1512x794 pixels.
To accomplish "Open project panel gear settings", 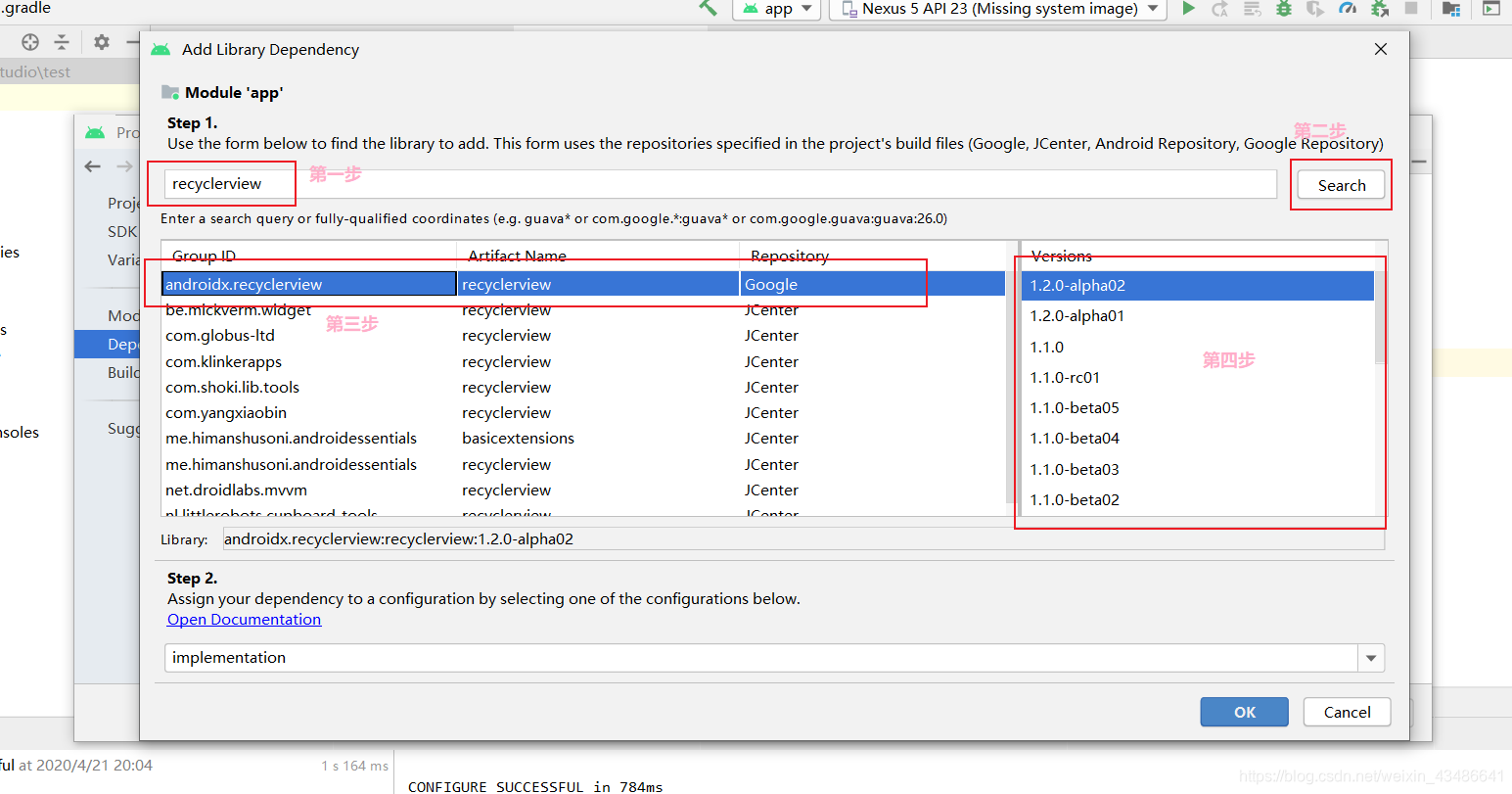I will 102,42.
